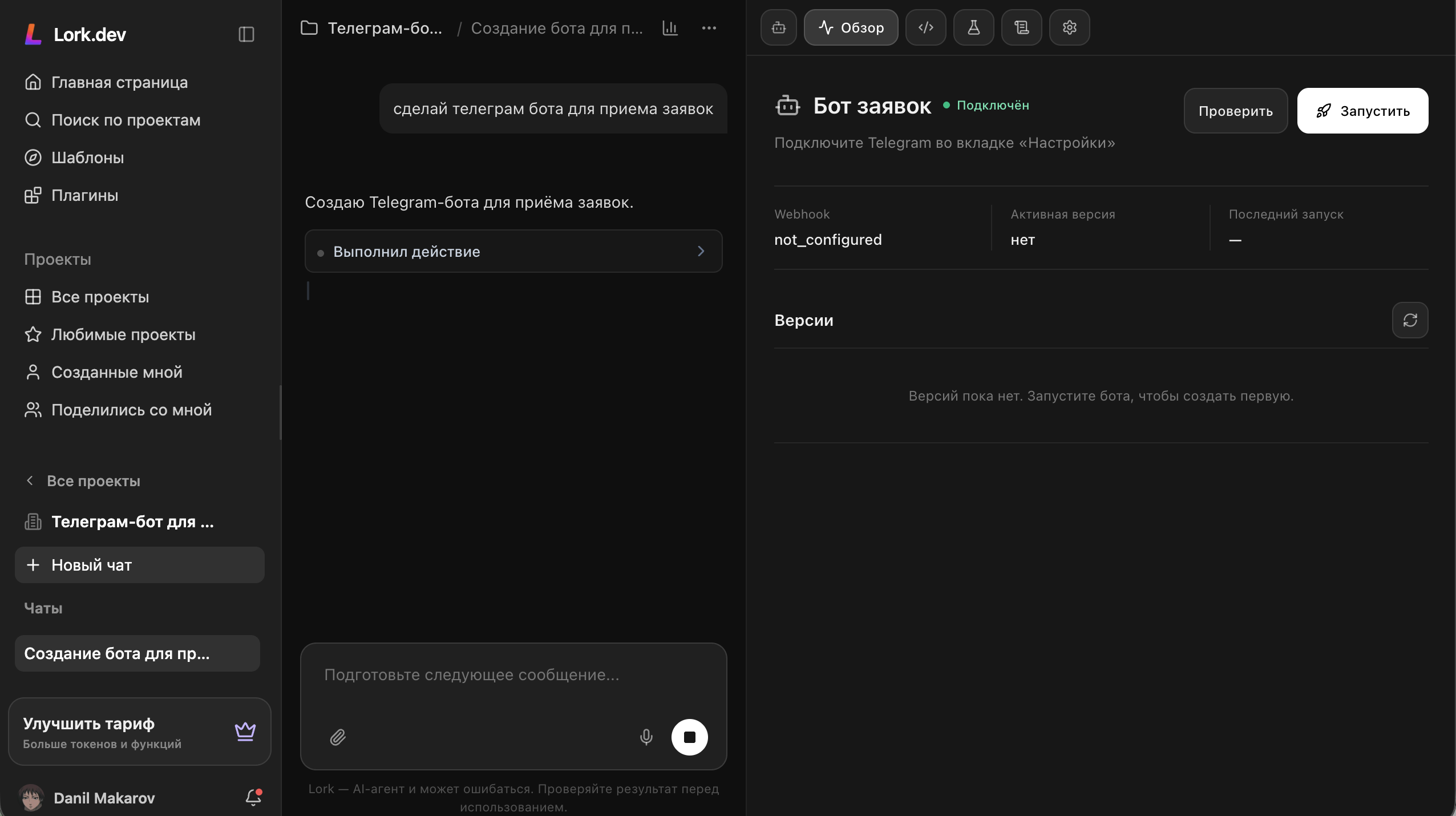Attach a file with paperclip icon
This screenshot has width=1456, height=816.
[x=338, y=737]
